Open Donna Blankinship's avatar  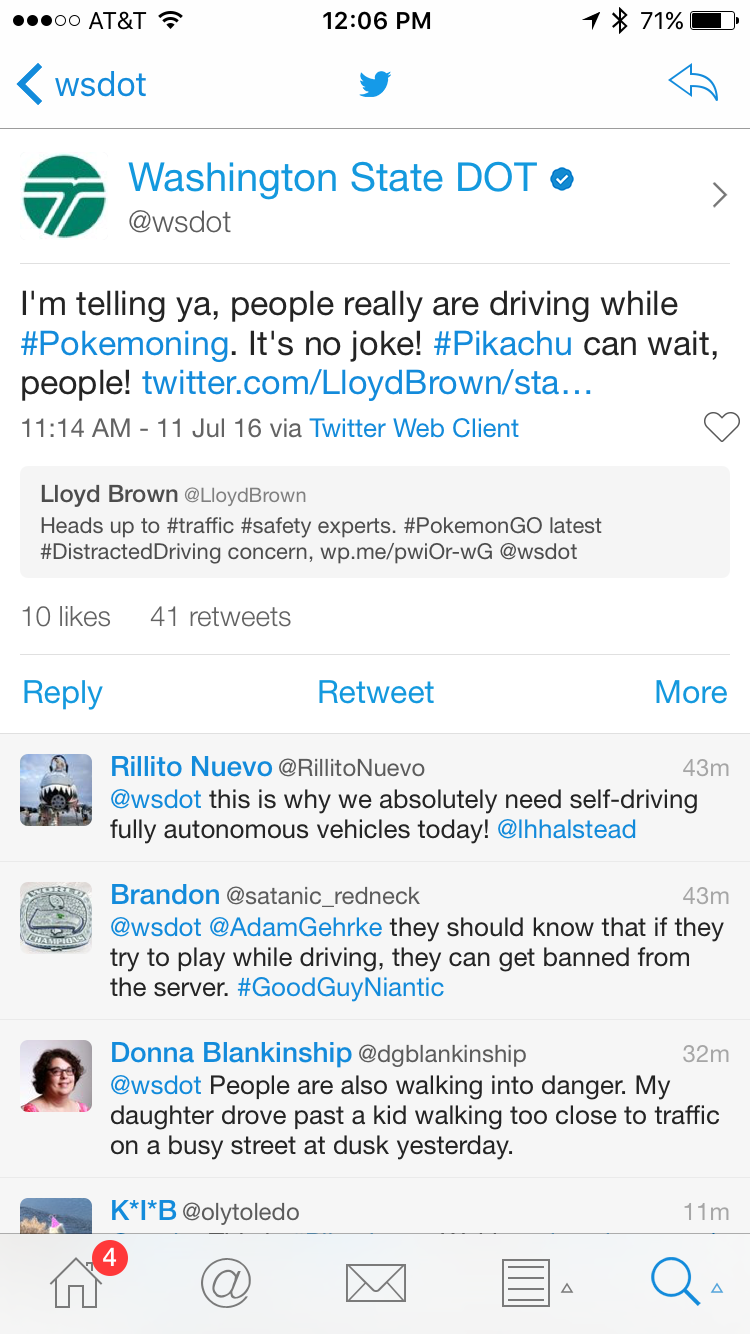pyautogui.click(x=56, y=1076)
